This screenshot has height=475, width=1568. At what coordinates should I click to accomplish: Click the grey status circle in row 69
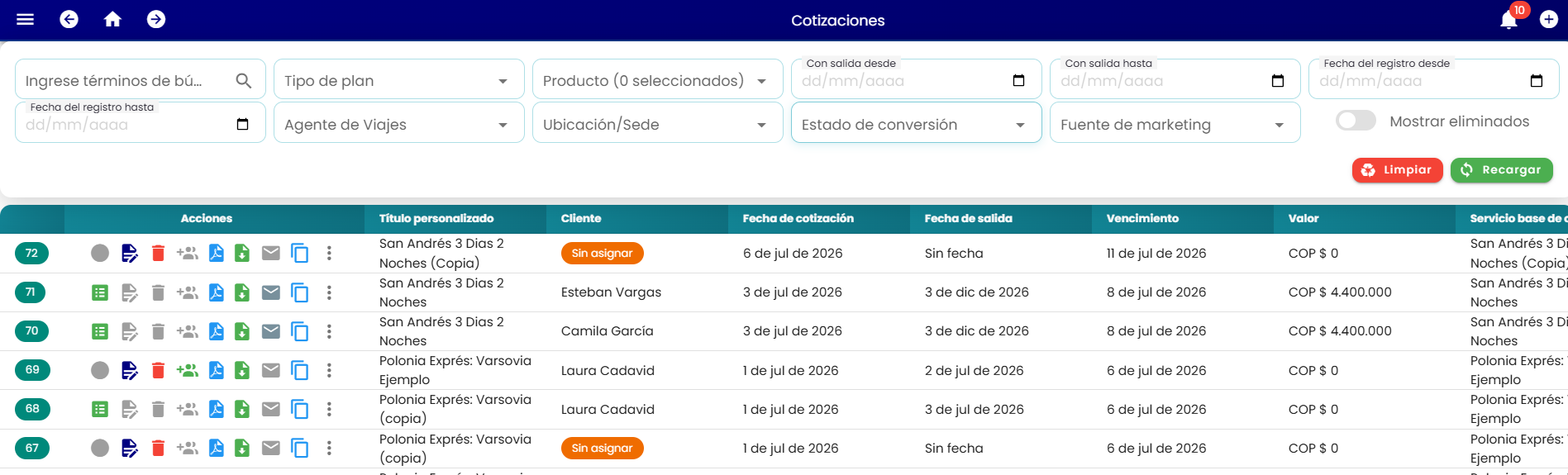[100, 370]
